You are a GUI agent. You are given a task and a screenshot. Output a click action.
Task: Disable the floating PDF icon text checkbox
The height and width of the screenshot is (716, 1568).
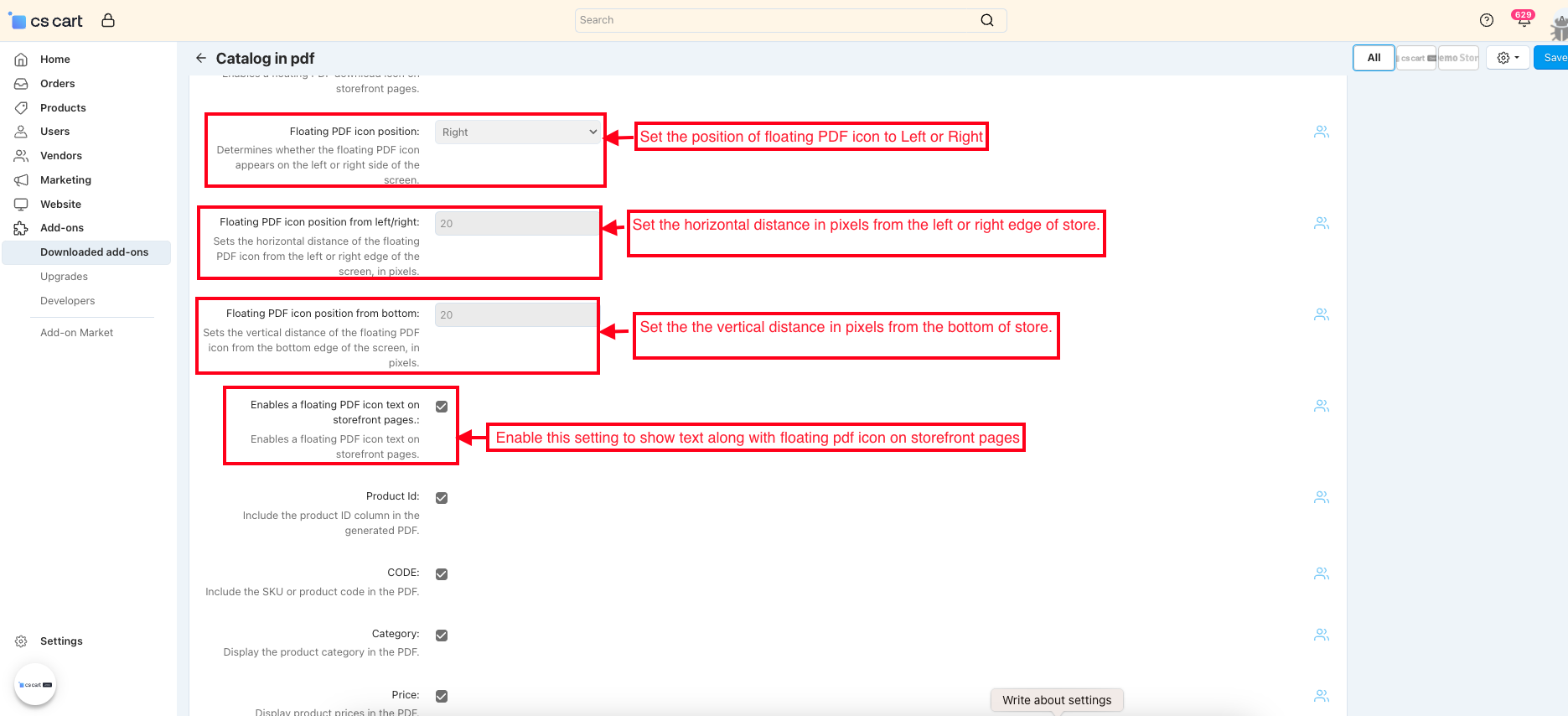[442, 407]
